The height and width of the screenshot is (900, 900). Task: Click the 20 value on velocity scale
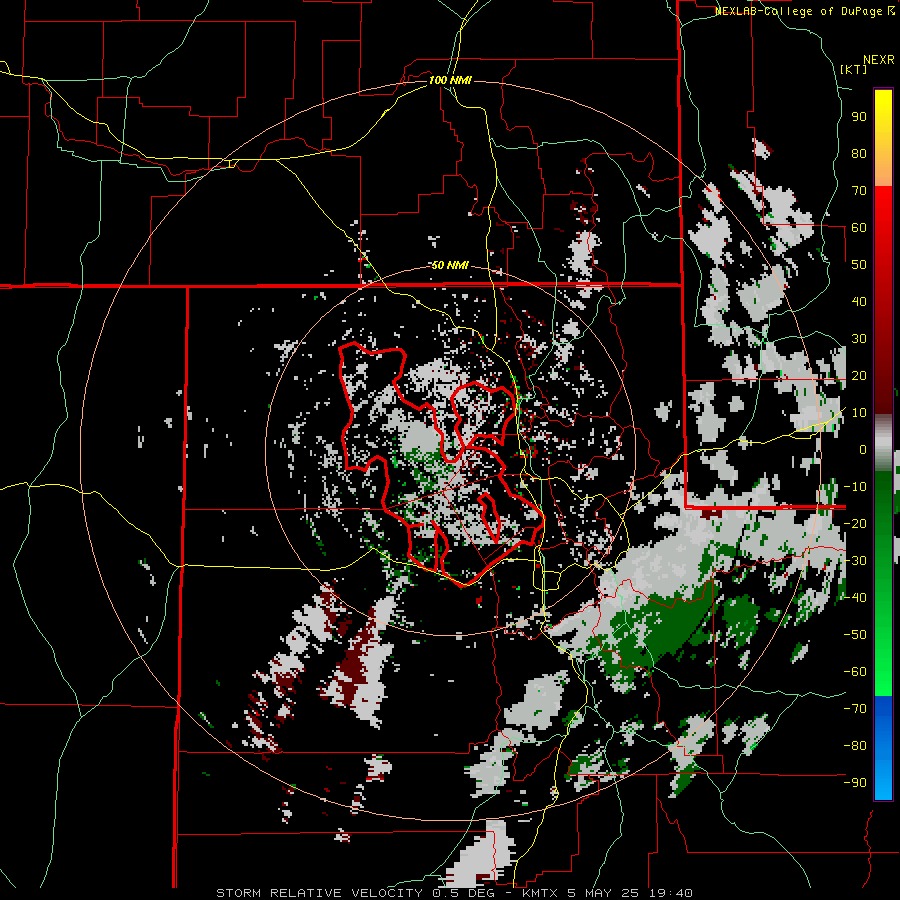pos(859,375)
